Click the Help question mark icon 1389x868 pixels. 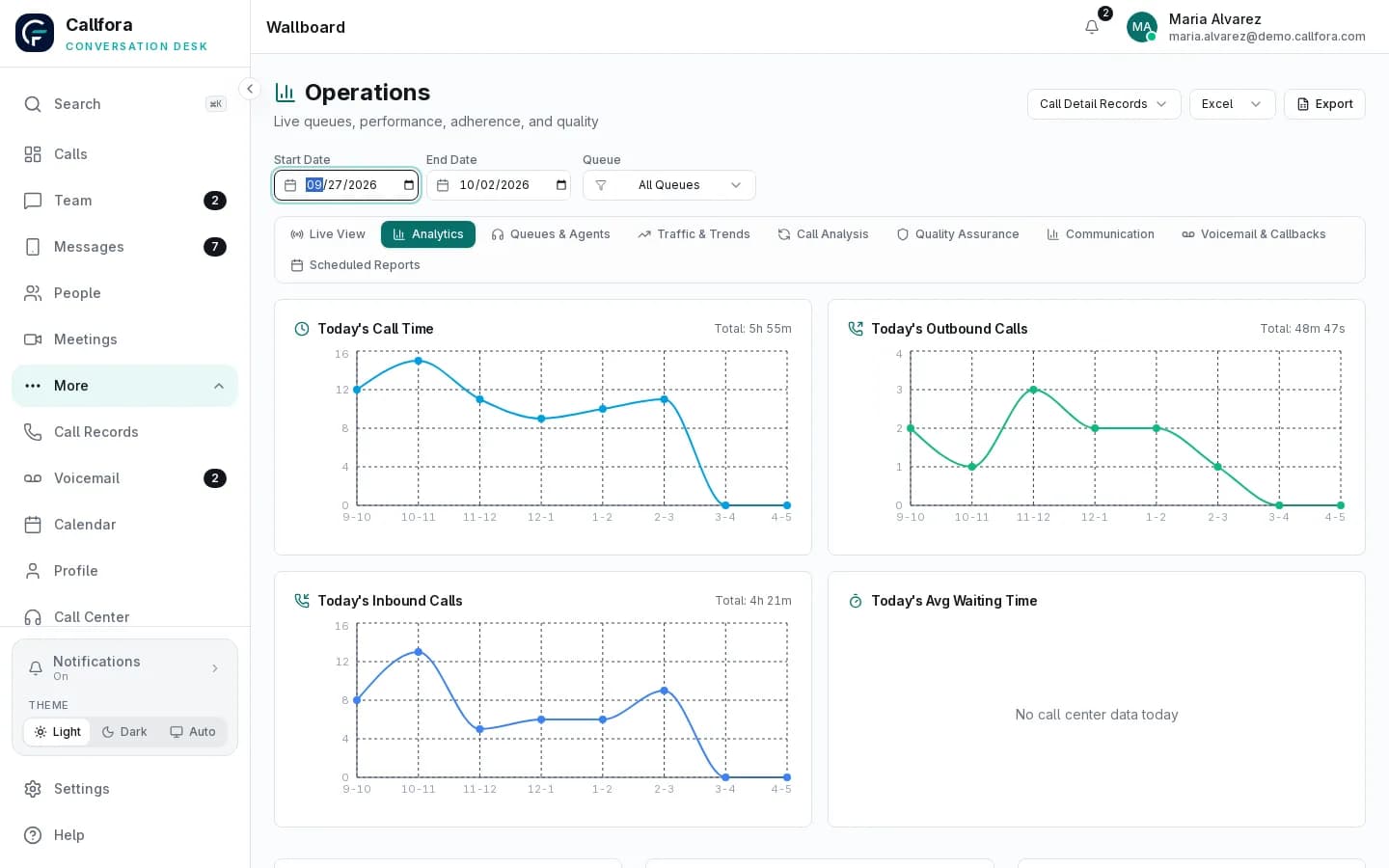tap(33, 835)
